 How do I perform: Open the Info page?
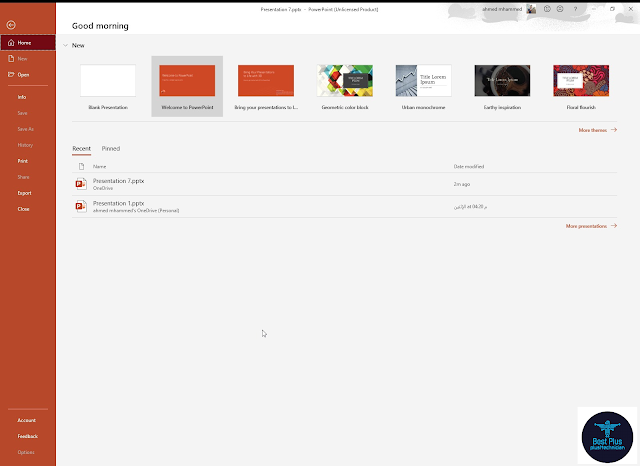click(x=22, y=97)
